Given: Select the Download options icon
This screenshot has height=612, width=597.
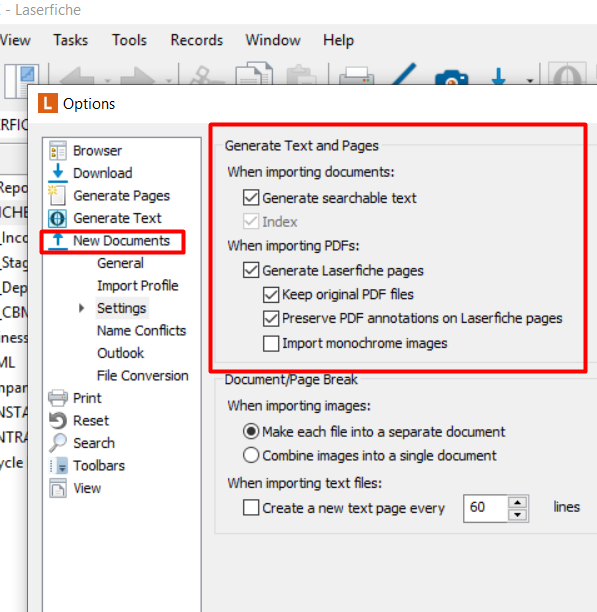Looking at the screenshot, I should 58,173.
